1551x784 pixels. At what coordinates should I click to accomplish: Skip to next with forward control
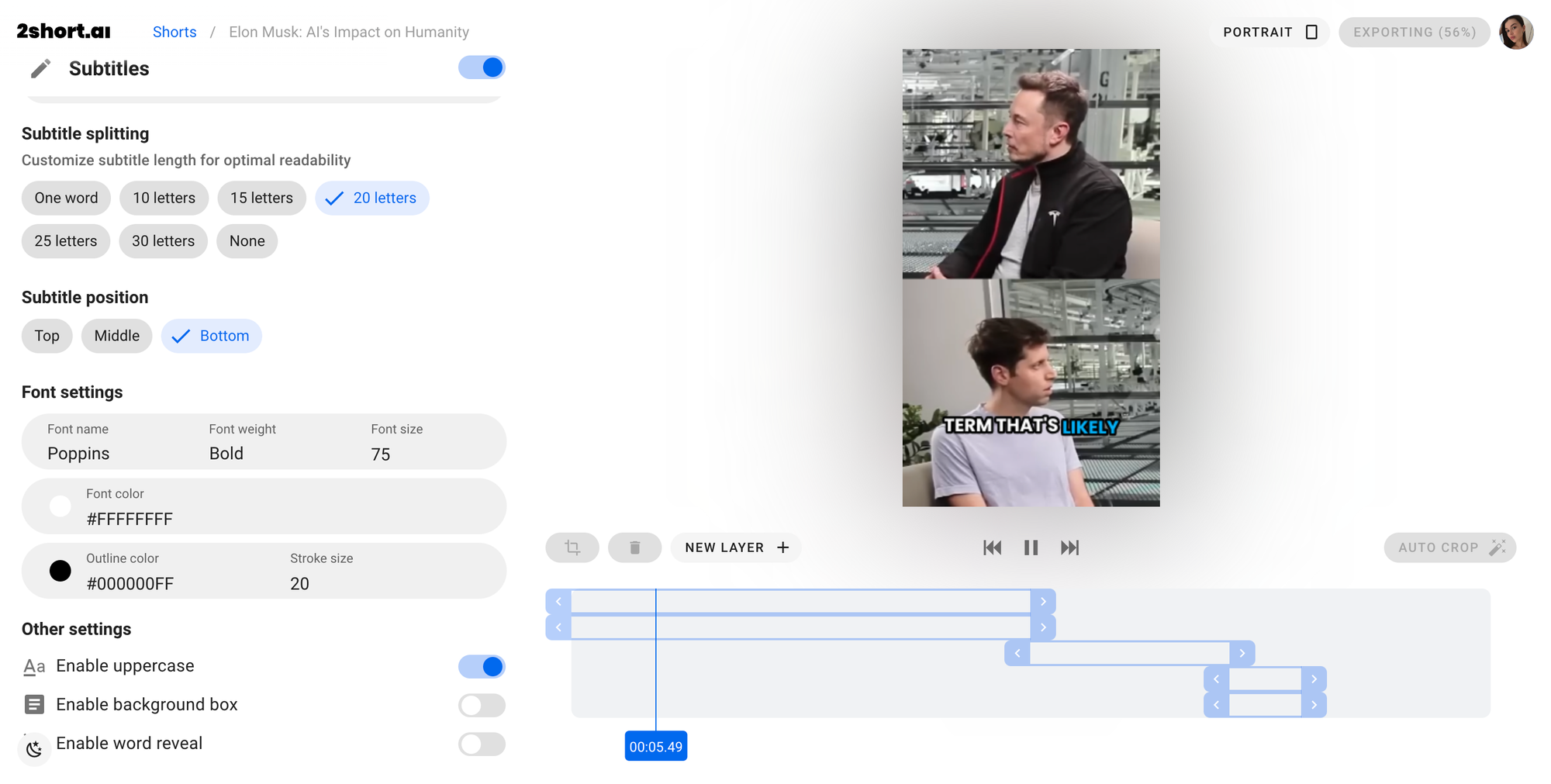point(1069,547)
